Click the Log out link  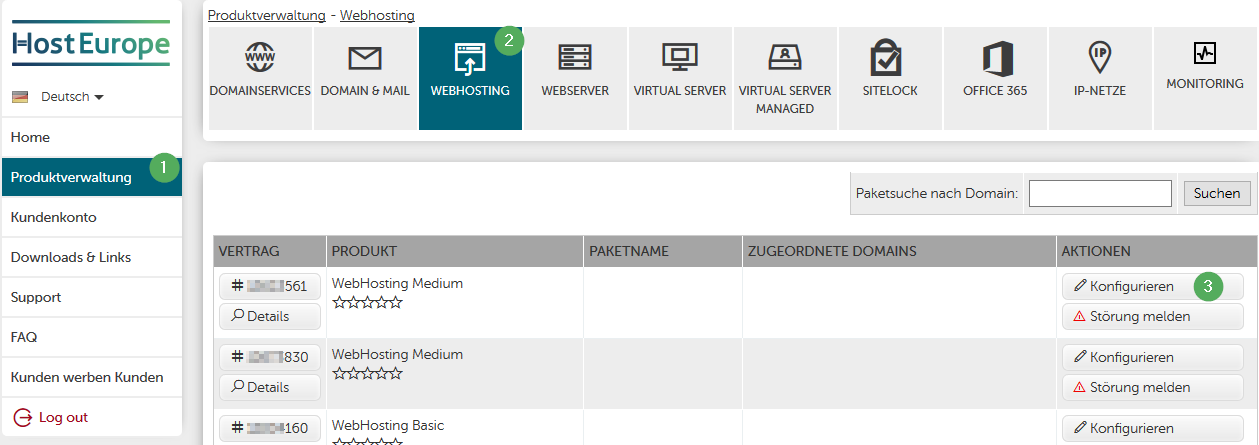tap(63, 418)
